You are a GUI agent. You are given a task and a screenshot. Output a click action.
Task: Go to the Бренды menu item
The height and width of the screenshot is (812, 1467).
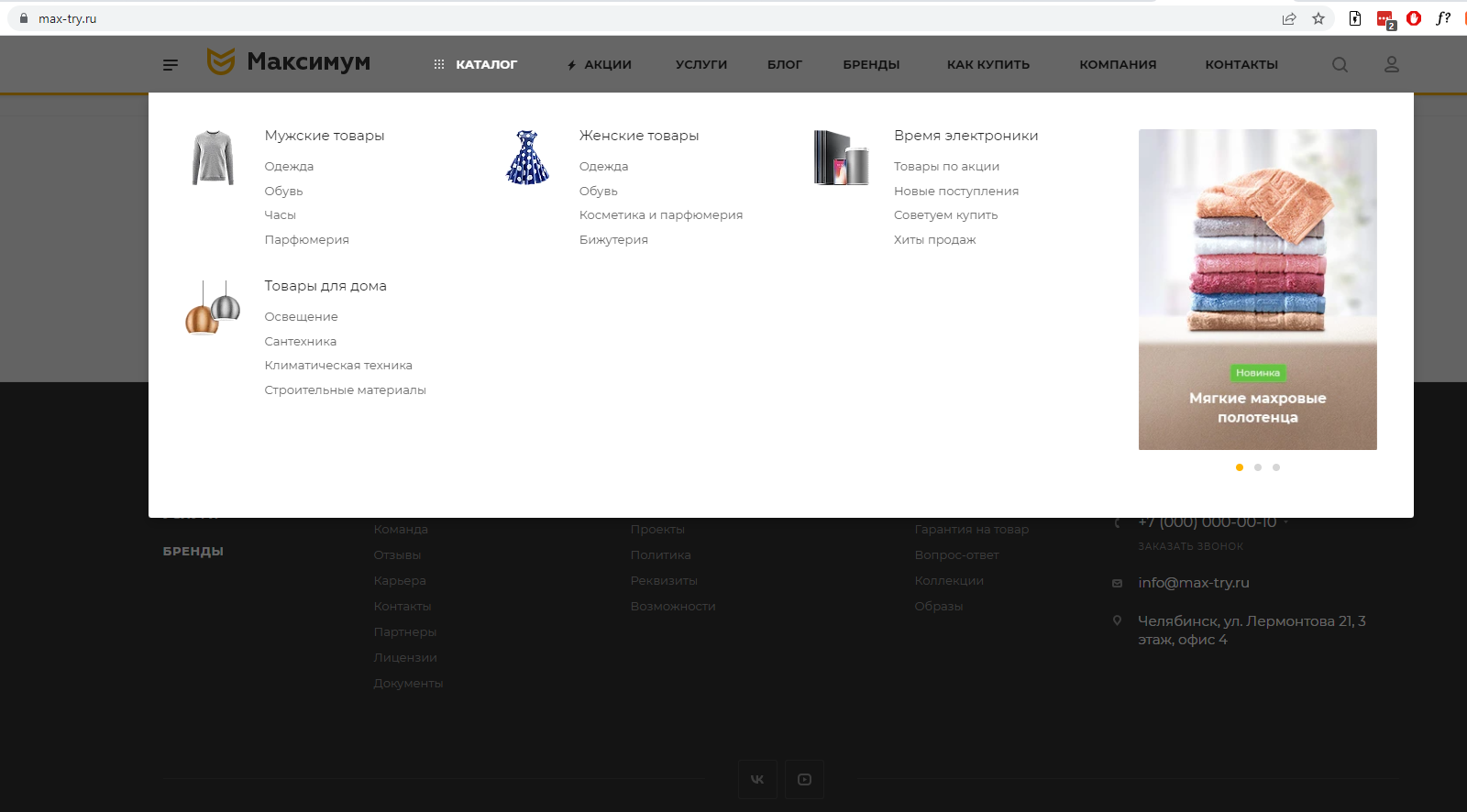(x=871, y=64)
